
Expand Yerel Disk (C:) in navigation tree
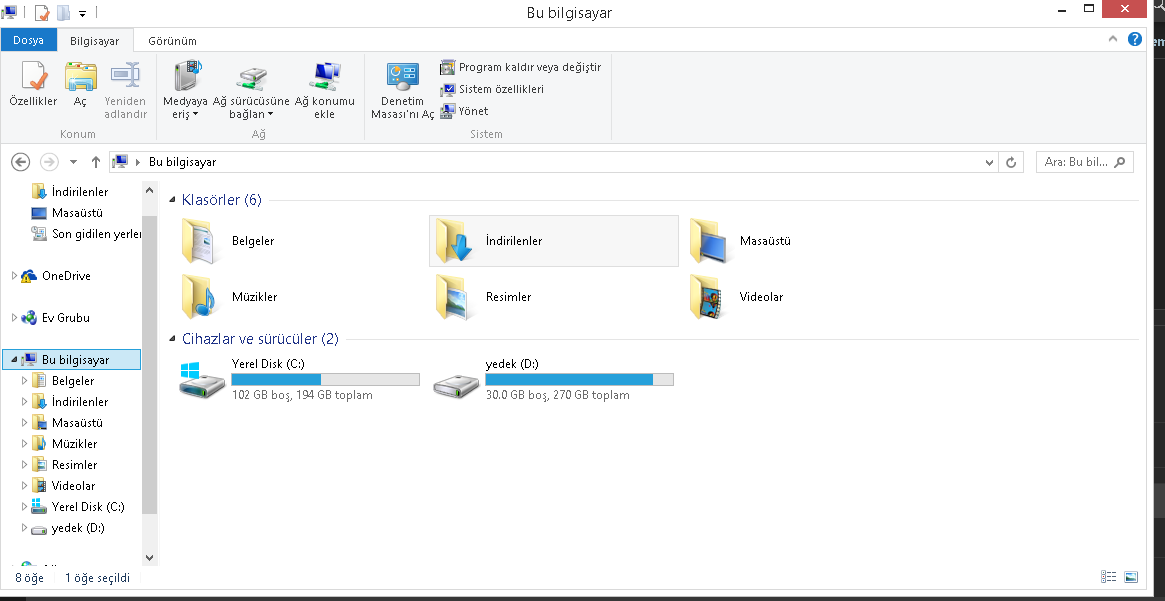click(24, 507)
